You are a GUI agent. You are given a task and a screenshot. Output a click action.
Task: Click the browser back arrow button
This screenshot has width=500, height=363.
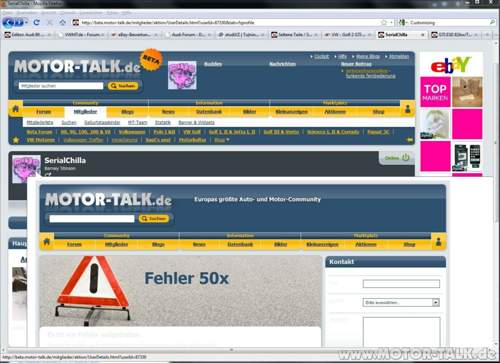(x=9, y=23)
